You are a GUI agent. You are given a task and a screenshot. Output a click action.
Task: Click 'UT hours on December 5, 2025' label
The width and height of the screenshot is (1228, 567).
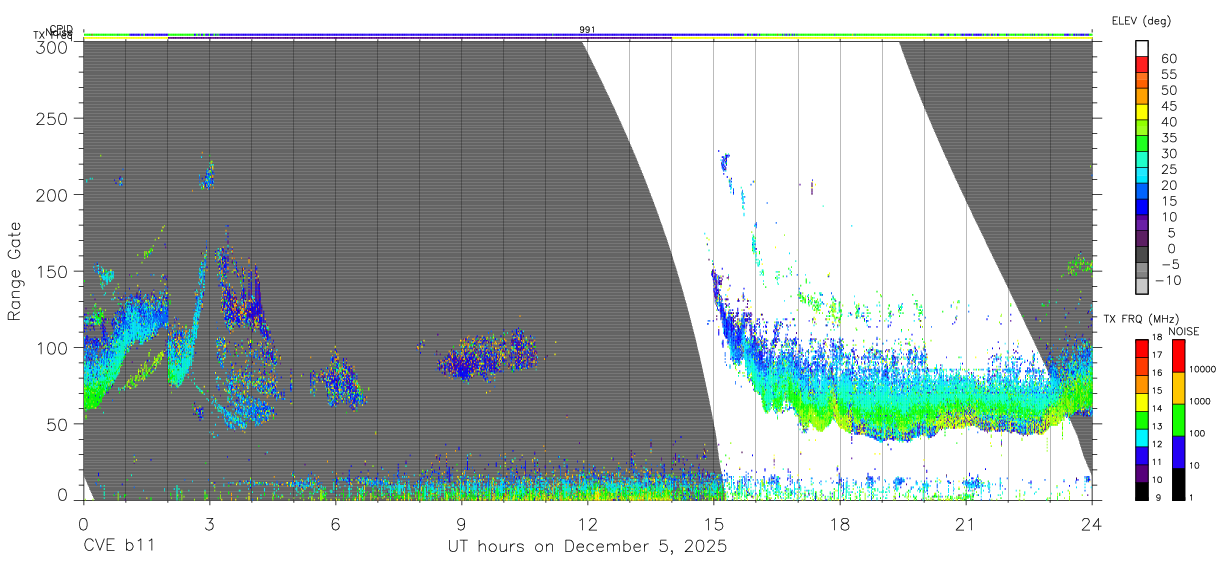coord(586,547)
